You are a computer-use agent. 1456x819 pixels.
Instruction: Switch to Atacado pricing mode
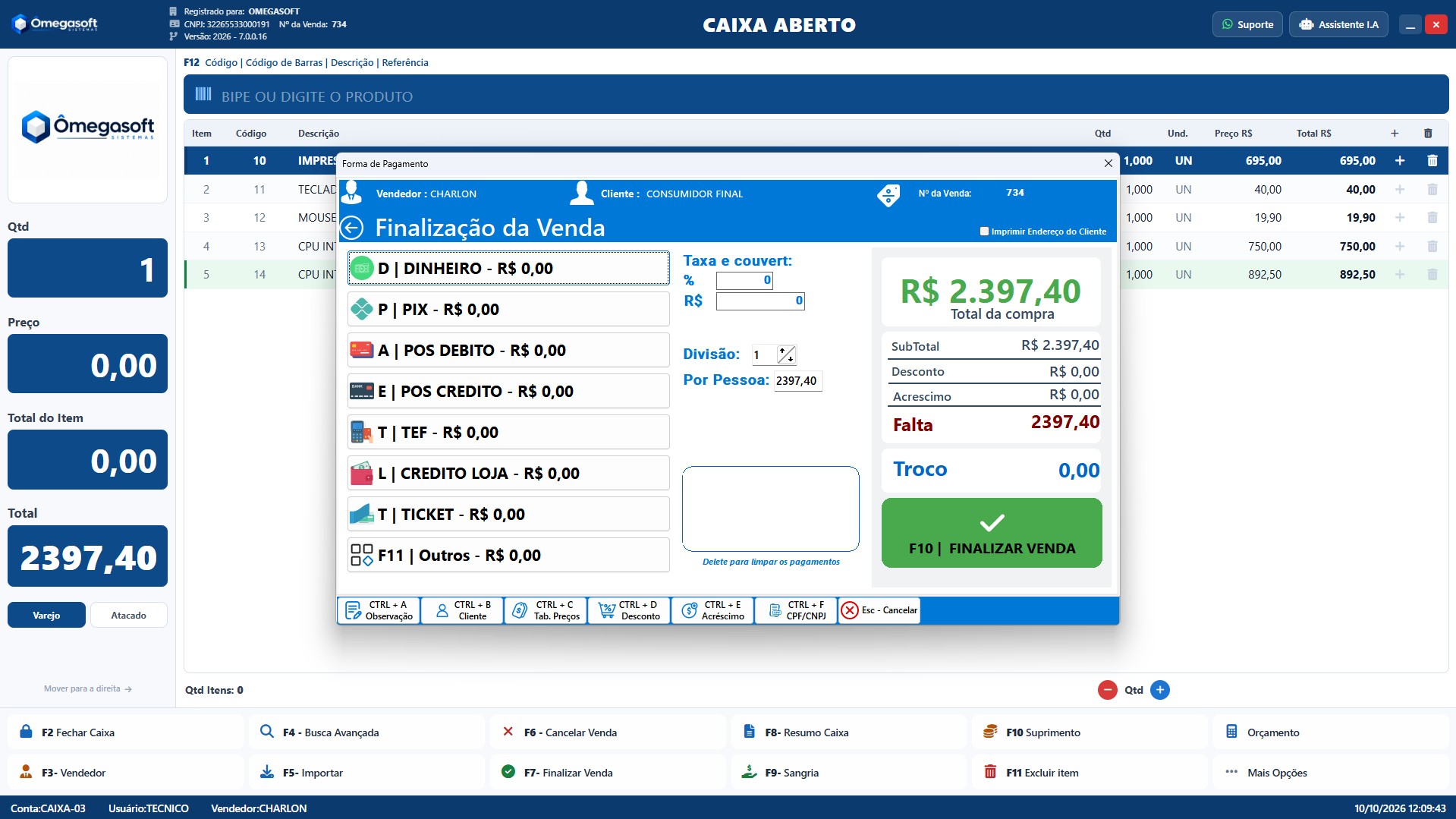129,615
